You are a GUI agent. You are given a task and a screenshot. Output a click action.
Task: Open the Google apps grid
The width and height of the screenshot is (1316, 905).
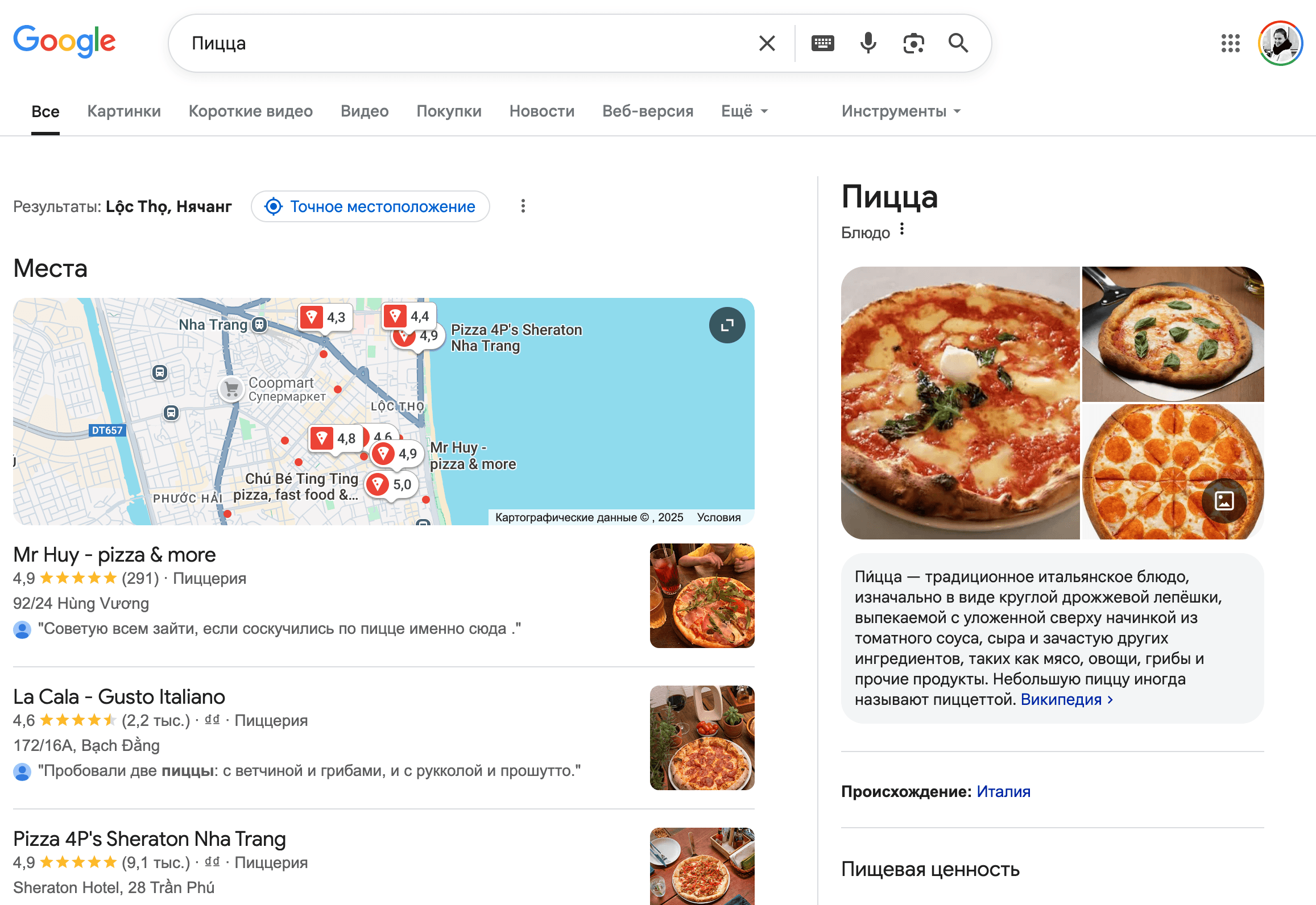(1230, 43)
